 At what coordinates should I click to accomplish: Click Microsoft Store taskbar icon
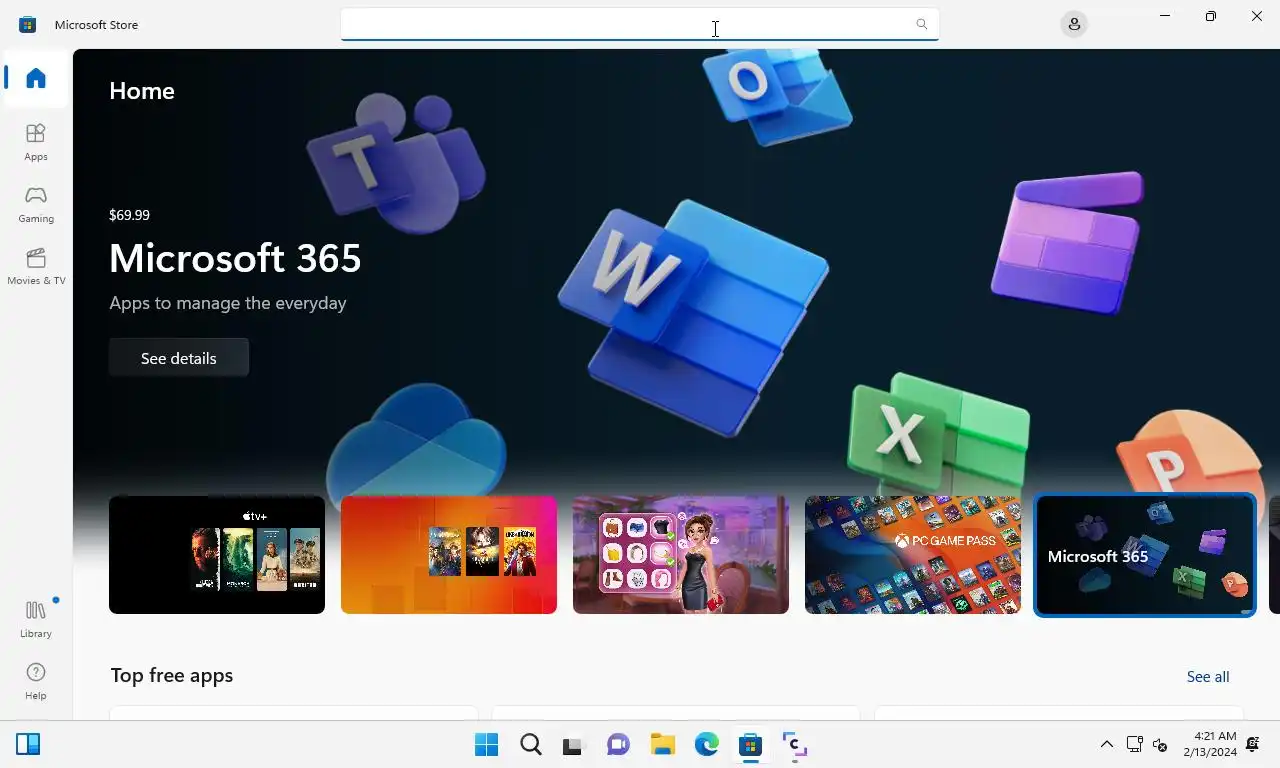[x=750, y=744]
